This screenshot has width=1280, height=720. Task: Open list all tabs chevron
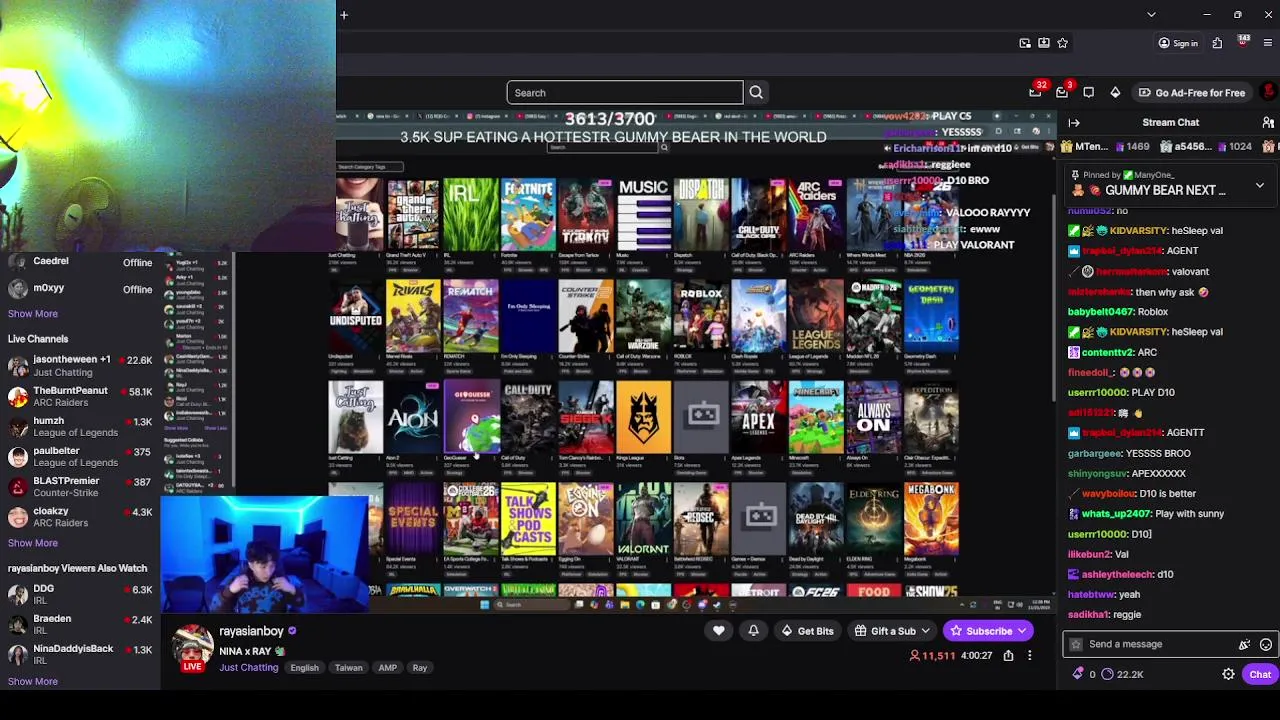(1151, 15)
